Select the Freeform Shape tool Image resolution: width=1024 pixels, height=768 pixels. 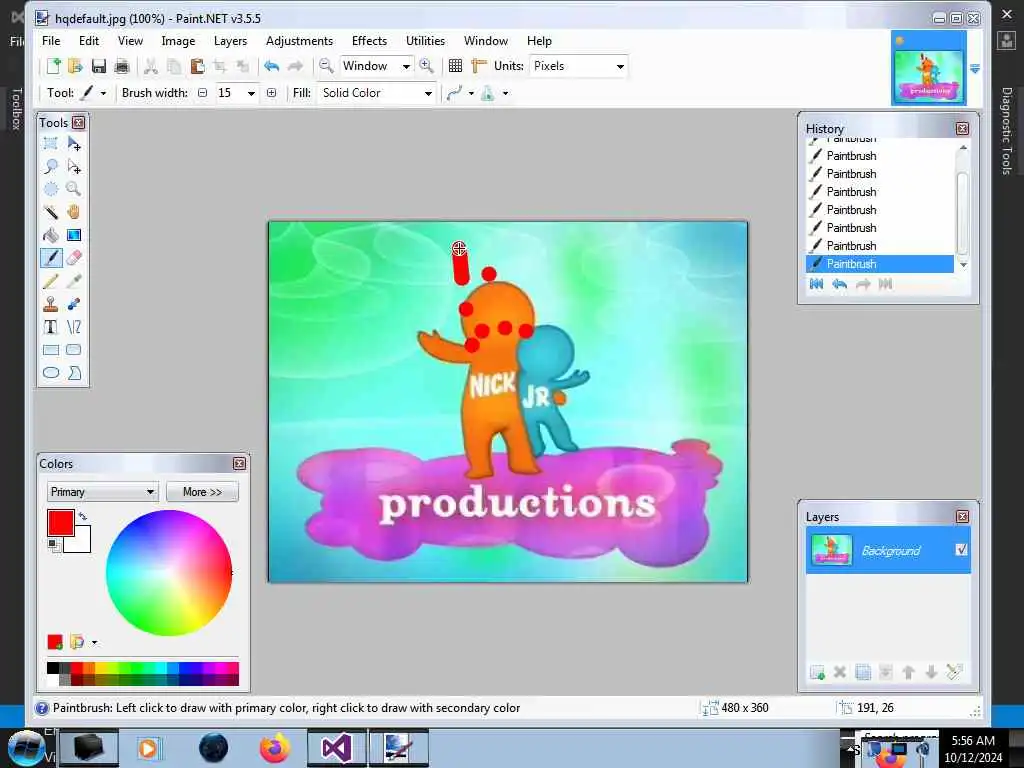tap(74, 373)
